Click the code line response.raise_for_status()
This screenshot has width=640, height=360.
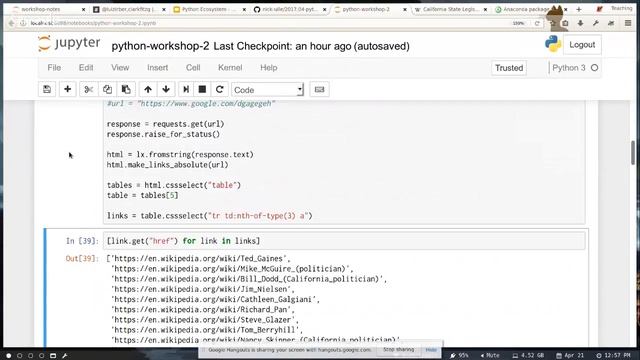[x=163, y=134]
